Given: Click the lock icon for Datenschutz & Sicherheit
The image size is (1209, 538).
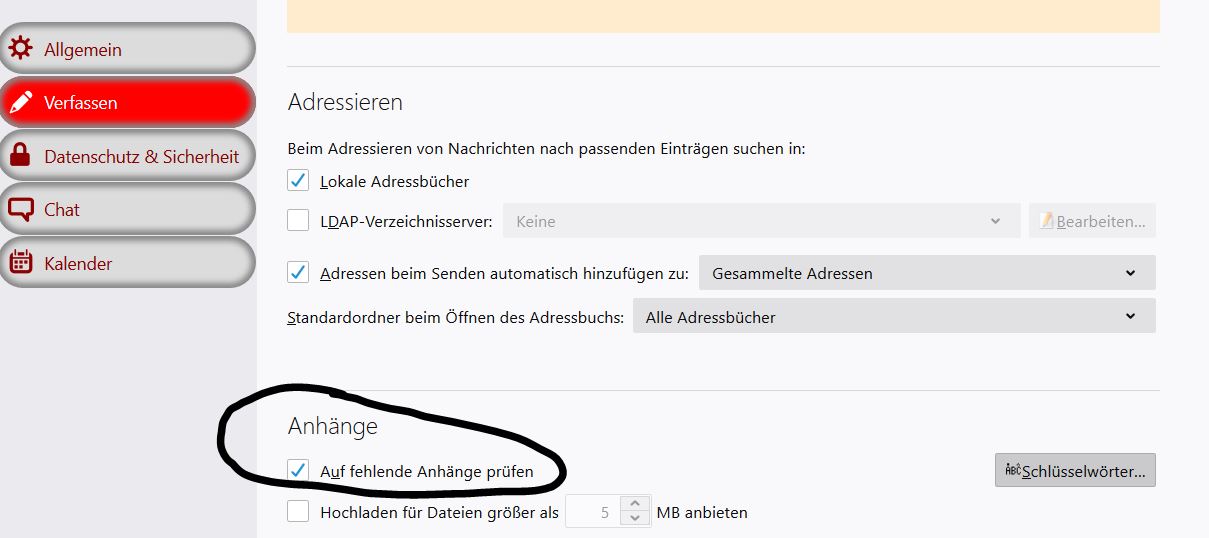Looking at the screenshot, I should (20, 156).
